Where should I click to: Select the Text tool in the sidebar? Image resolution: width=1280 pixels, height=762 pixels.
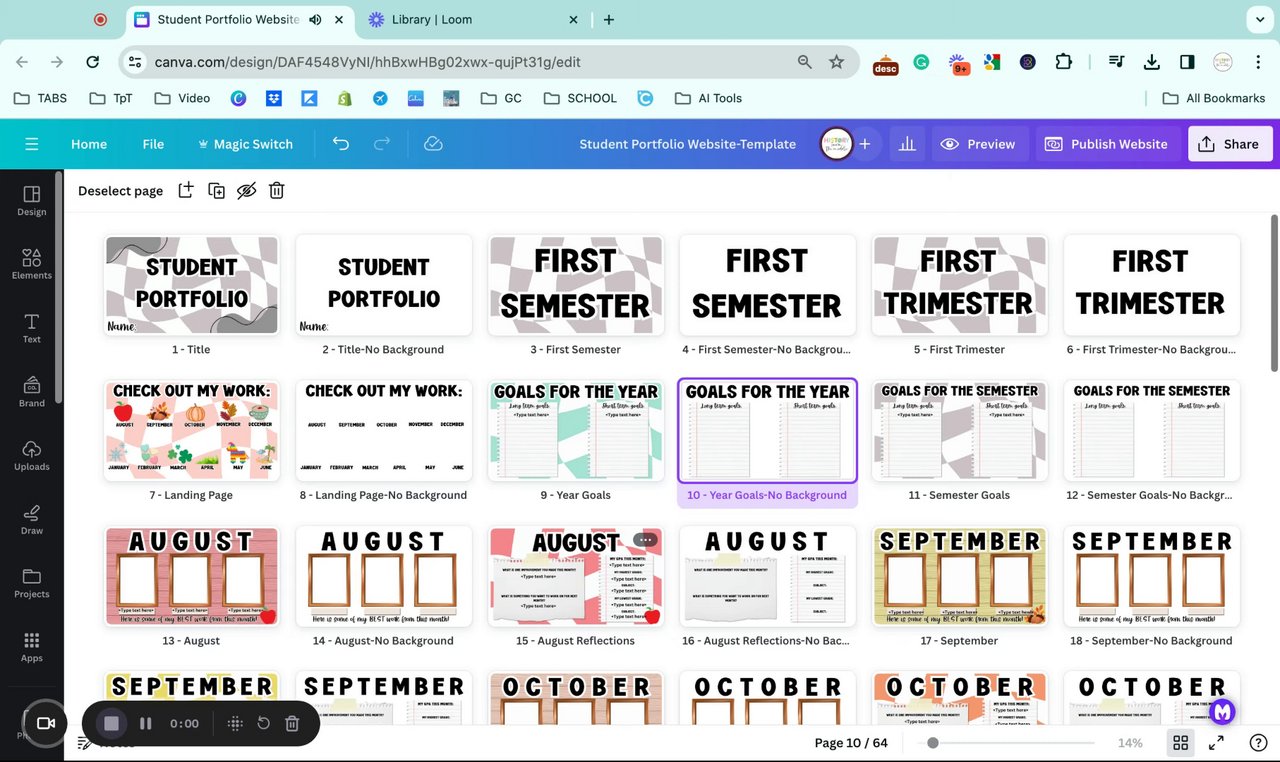[x=32, y=328]
